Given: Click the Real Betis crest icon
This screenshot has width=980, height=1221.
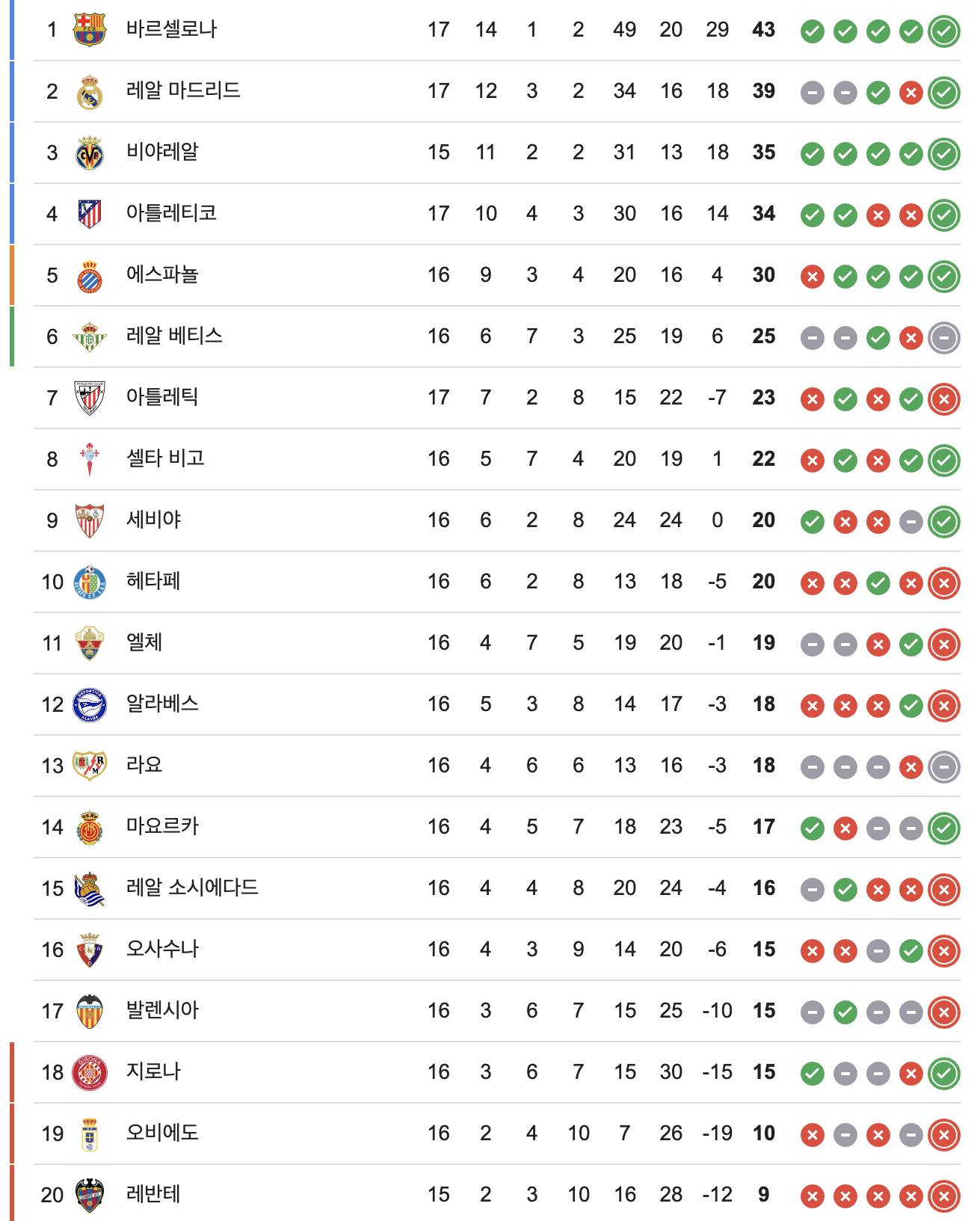Looking at the screenshot, I should [x=89, y=337].
